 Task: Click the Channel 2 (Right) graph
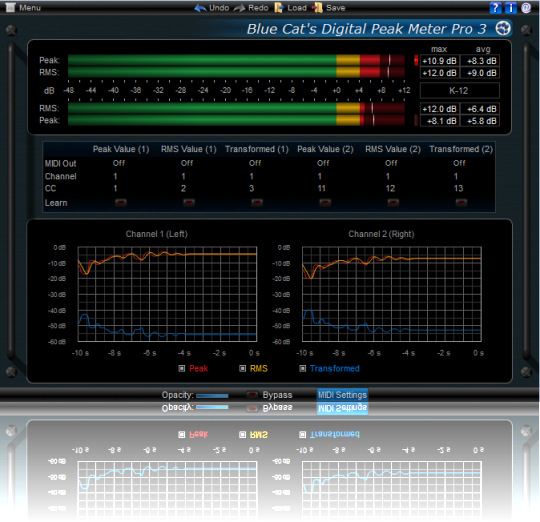[392, 294]
